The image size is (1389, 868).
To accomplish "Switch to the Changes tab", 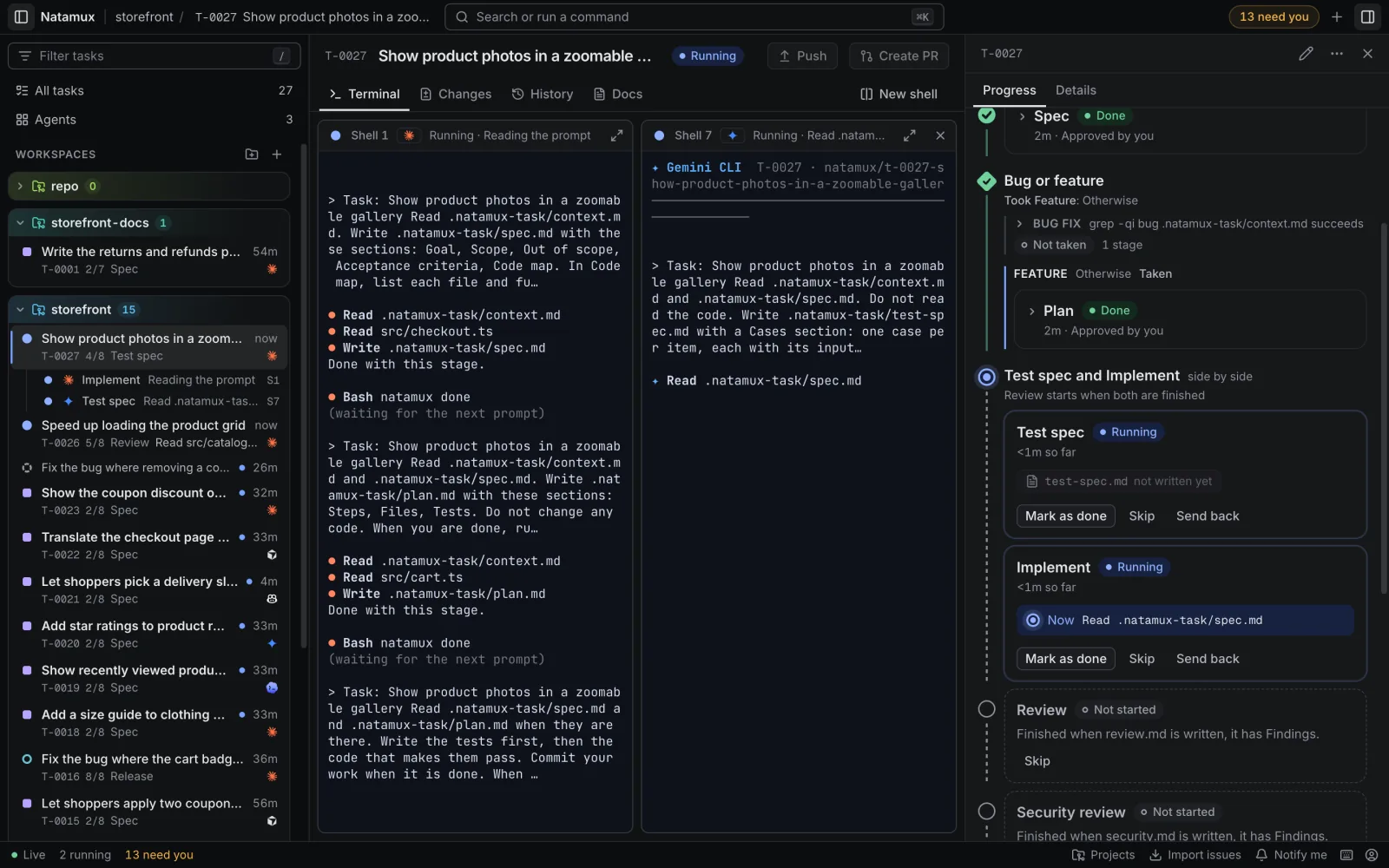I will point(456,94).
